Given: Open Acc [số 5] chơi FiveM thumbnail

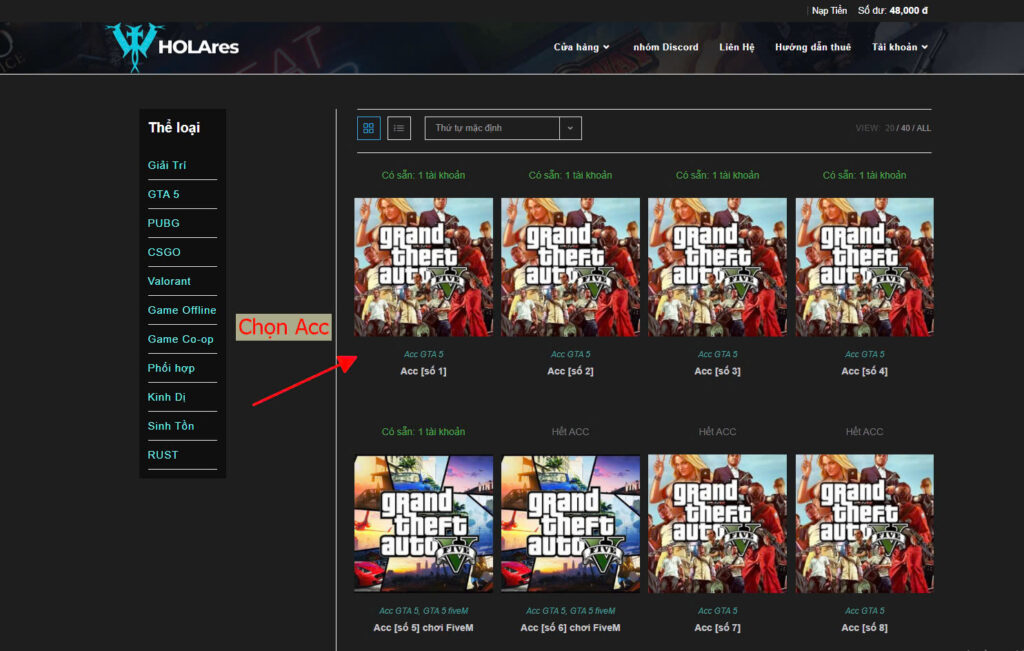Looking at the screenshot, I should 423,524.
